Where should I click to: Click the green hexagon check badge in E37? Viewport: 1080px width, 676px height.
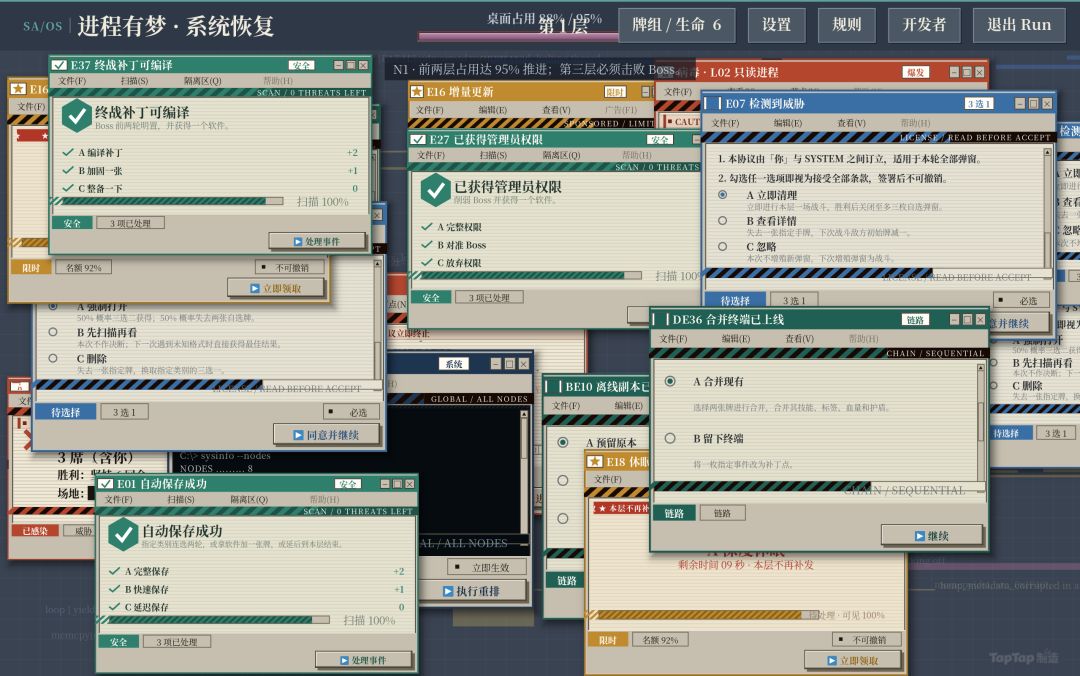[76, 116]
